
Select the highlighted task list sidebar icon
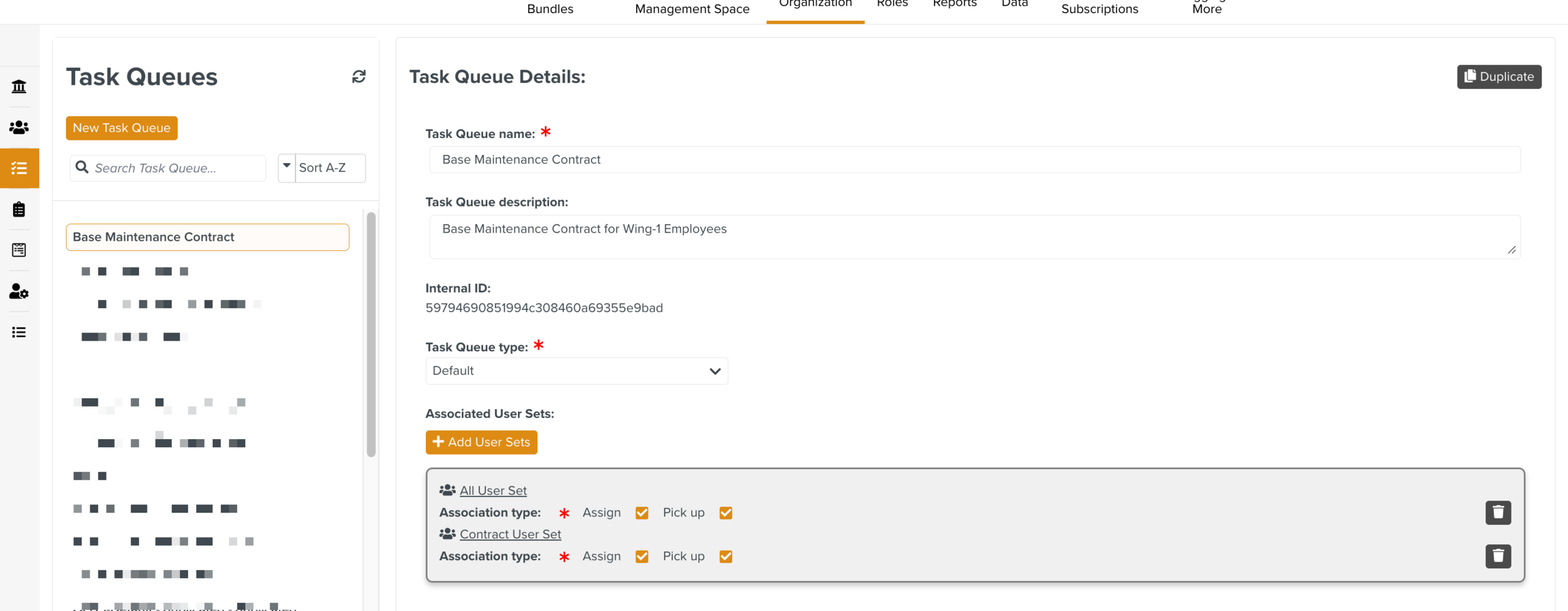pos(19,168)
